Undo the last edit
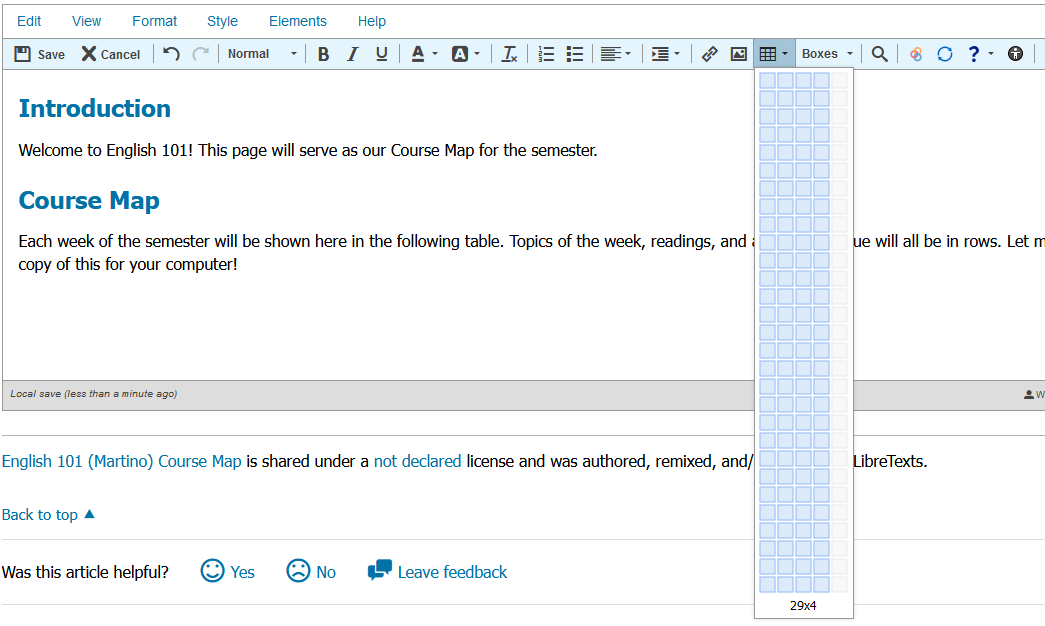This screenshot has height=626, width=1045. pyautogui.click(x=172, y=54)
